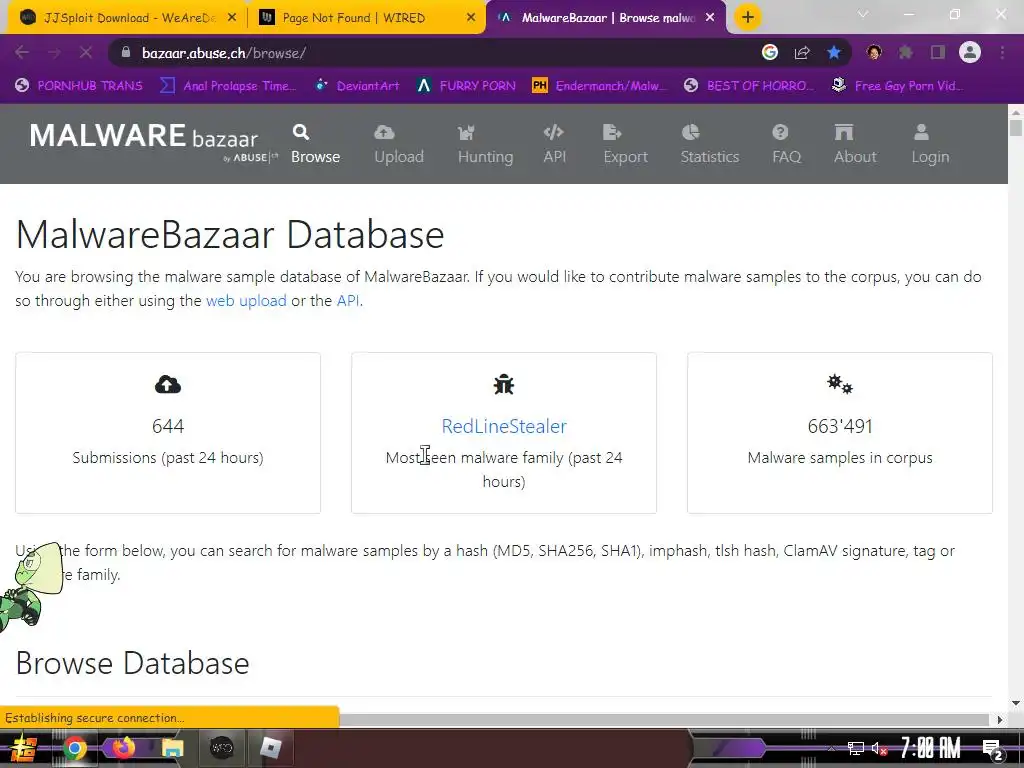This screenshot has width=1024, height=768.
Task: Click the 663'491 samples count
Action: [840, 426]
